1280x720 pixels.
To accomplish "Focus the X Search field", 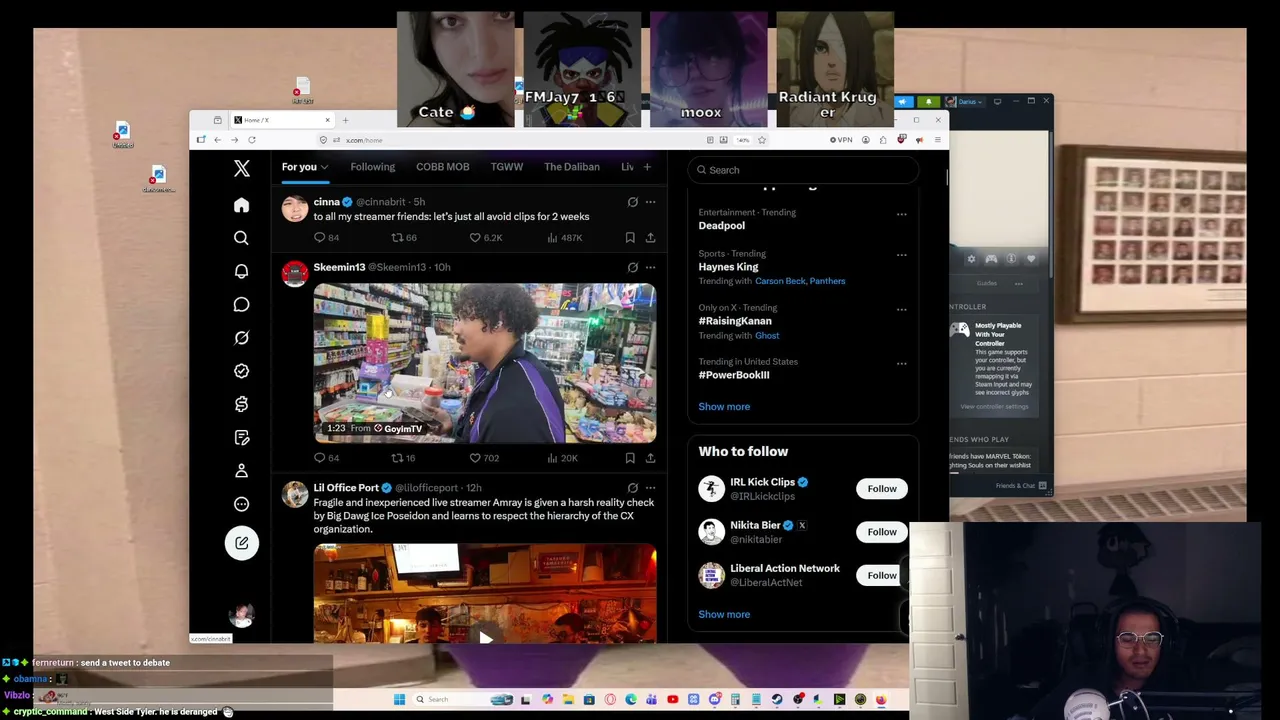I will click(x=803, y=170).
